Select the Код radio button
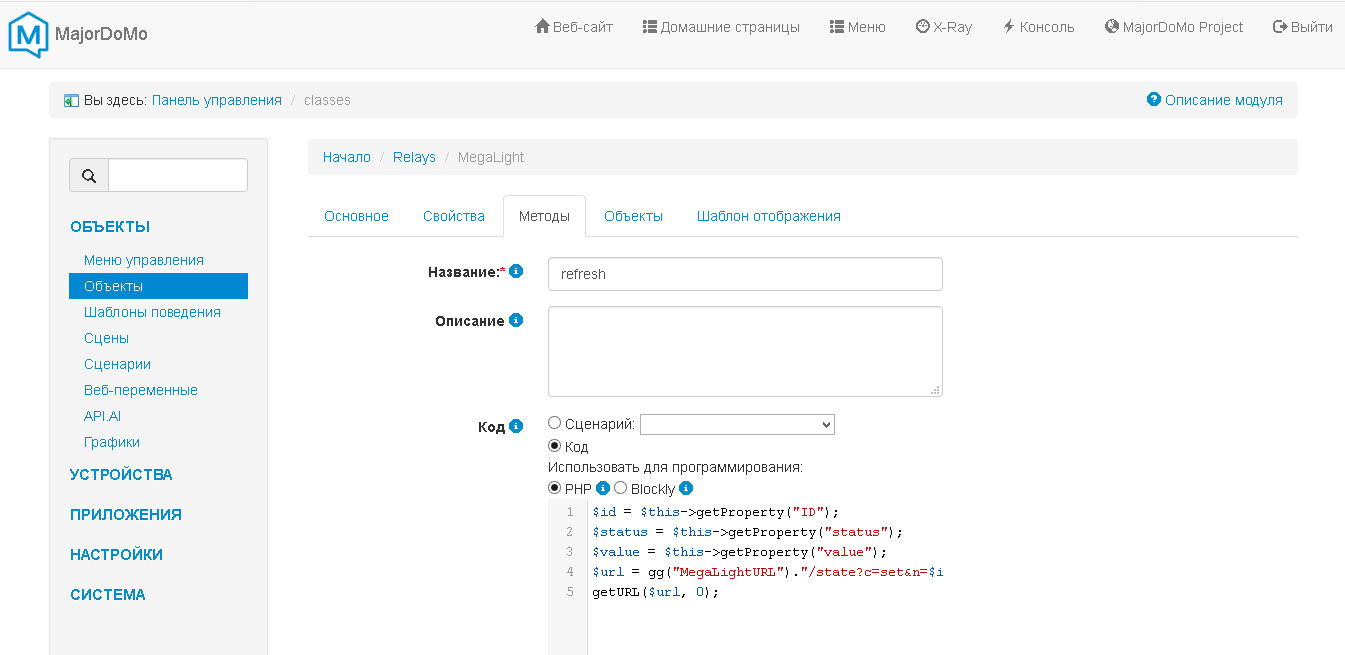The width and height of the screenshot is (1345, 655). point(555,446)
